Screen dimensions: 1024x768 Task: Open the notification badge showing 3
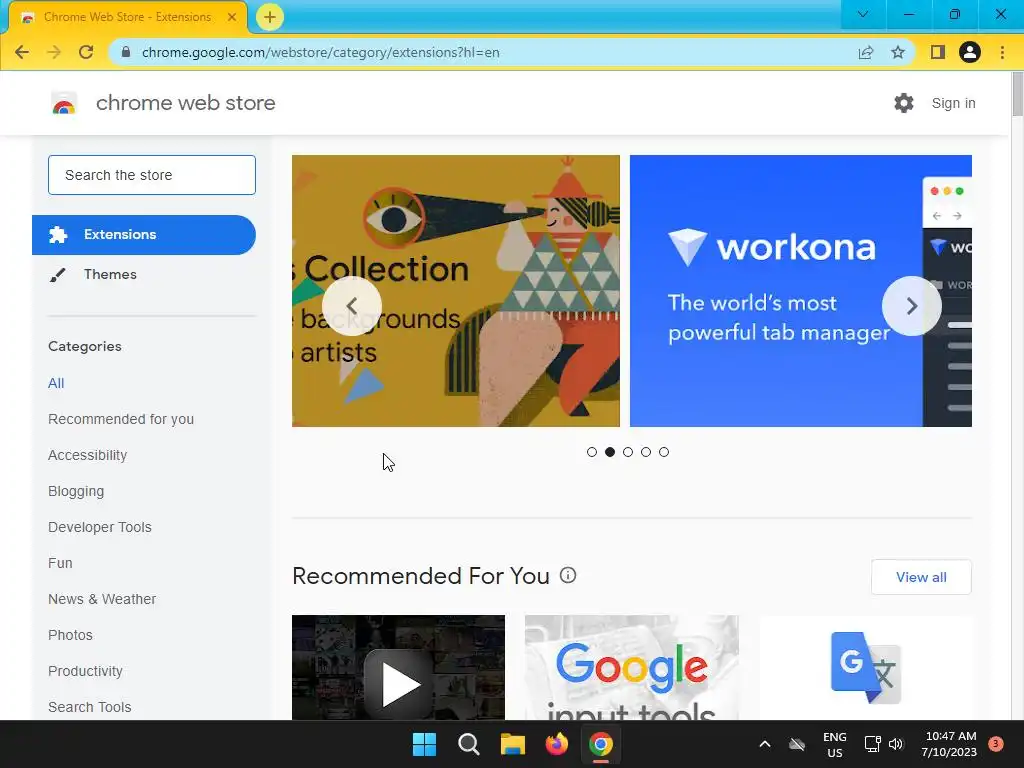[996, 744]
